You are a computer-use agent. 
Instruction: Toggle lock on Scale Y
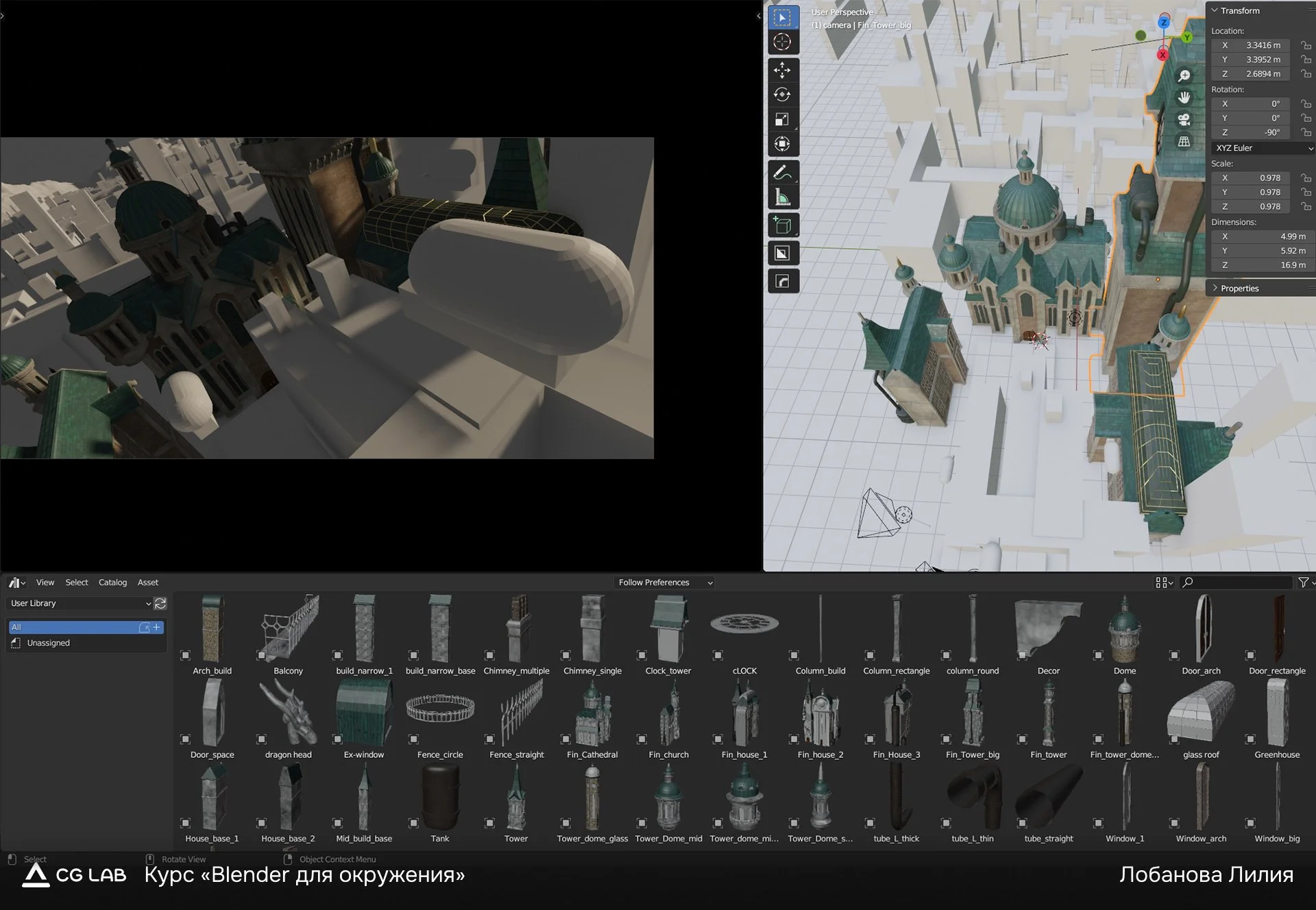(x=1306, y=193)
